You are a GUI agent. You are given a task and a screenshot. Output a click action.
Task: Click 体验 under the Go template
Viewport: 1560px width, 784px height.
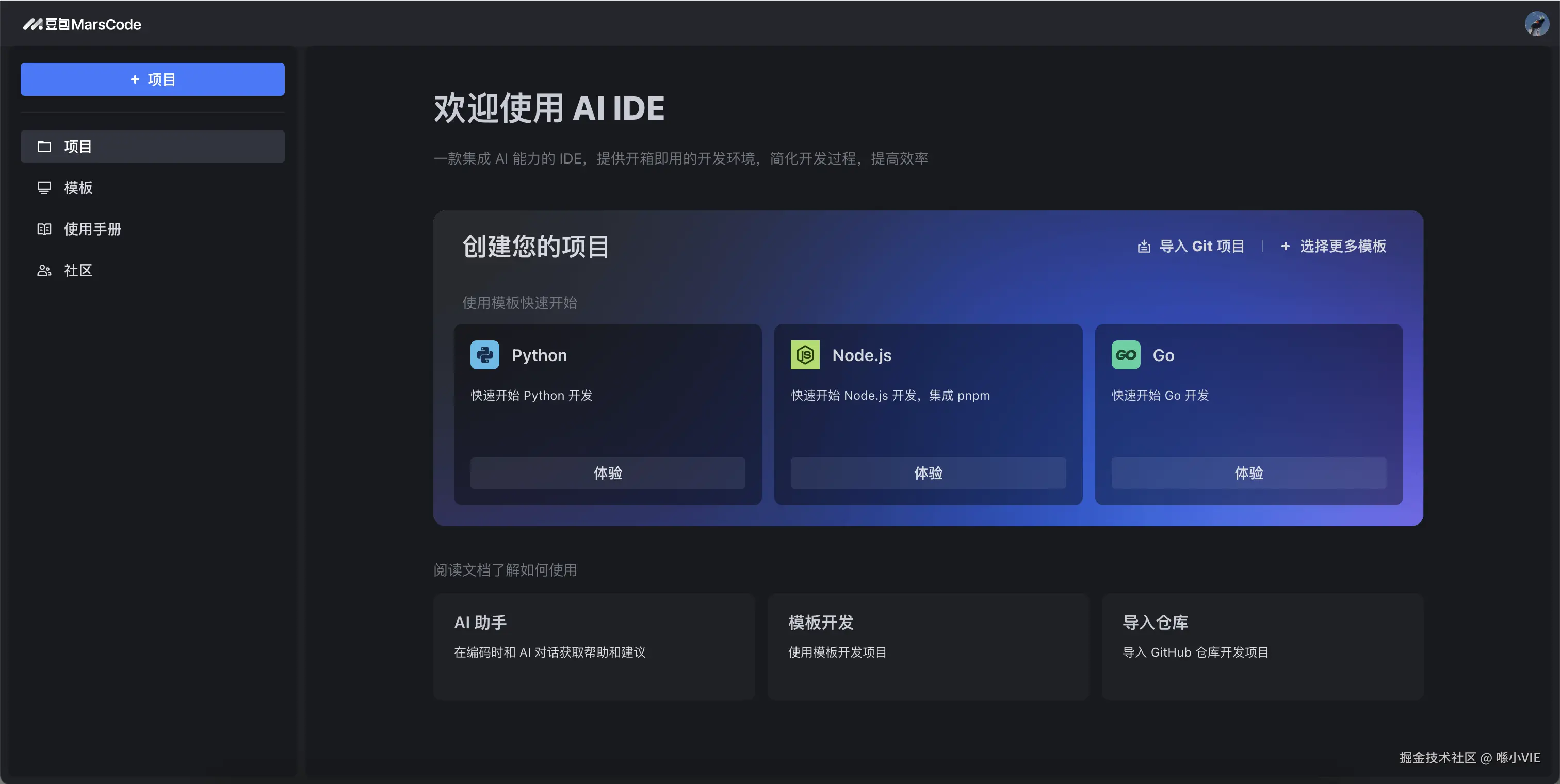pyautogui.click(x=1248, y=473)
